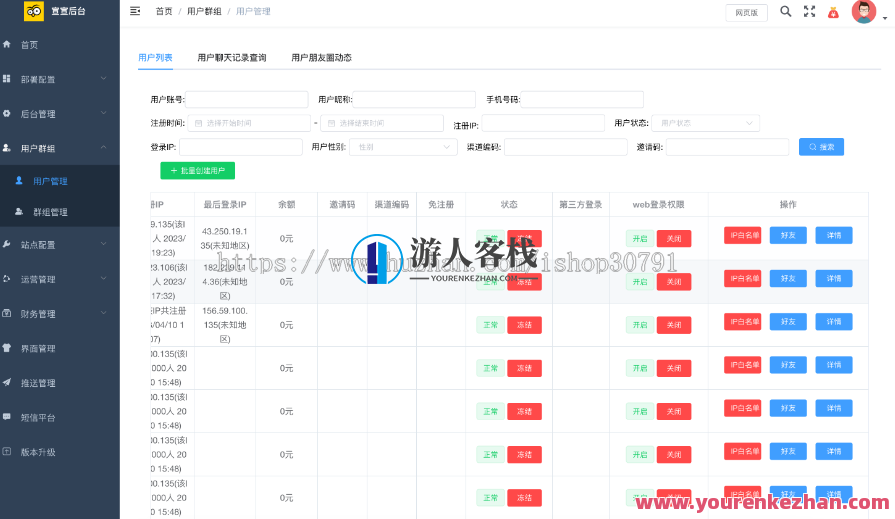The image size is (895, 519).
Task: Expand the 运营管理 sidebar chevron
Action: [103, 278]
